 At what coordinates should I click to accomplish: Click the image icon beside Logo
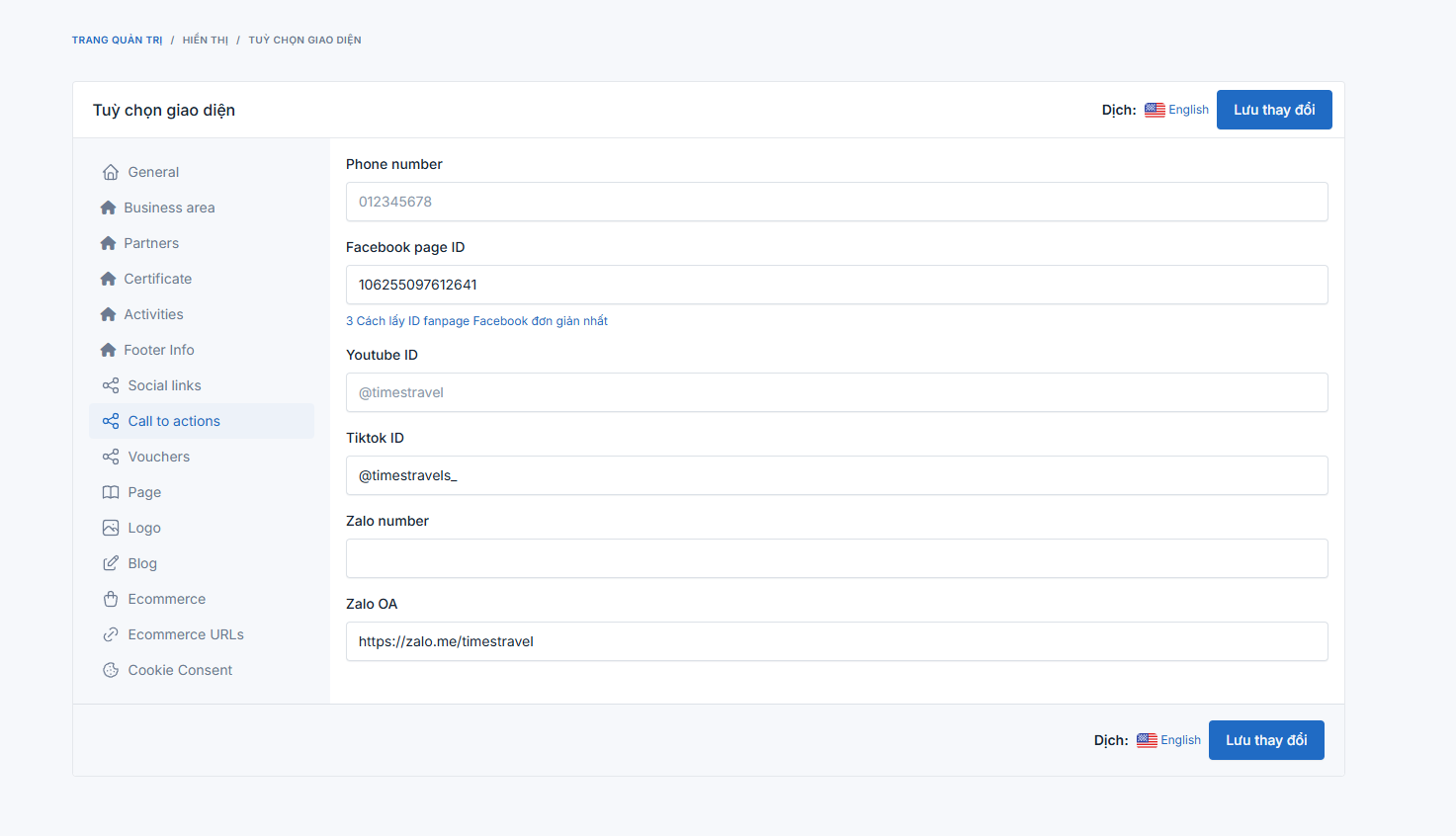[x=111, y=528]
